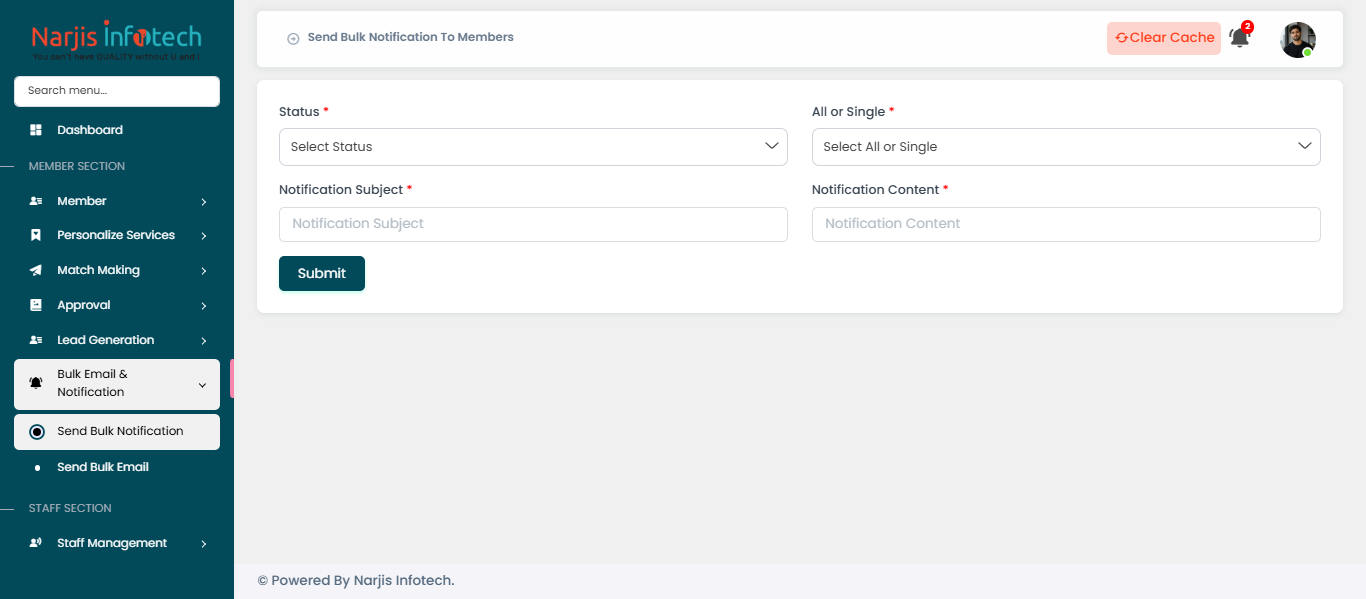The width and height of the screenshot is (1366, 599).
Task: Click the MEMBER SECTION heading text
Action: coord(77,166)
